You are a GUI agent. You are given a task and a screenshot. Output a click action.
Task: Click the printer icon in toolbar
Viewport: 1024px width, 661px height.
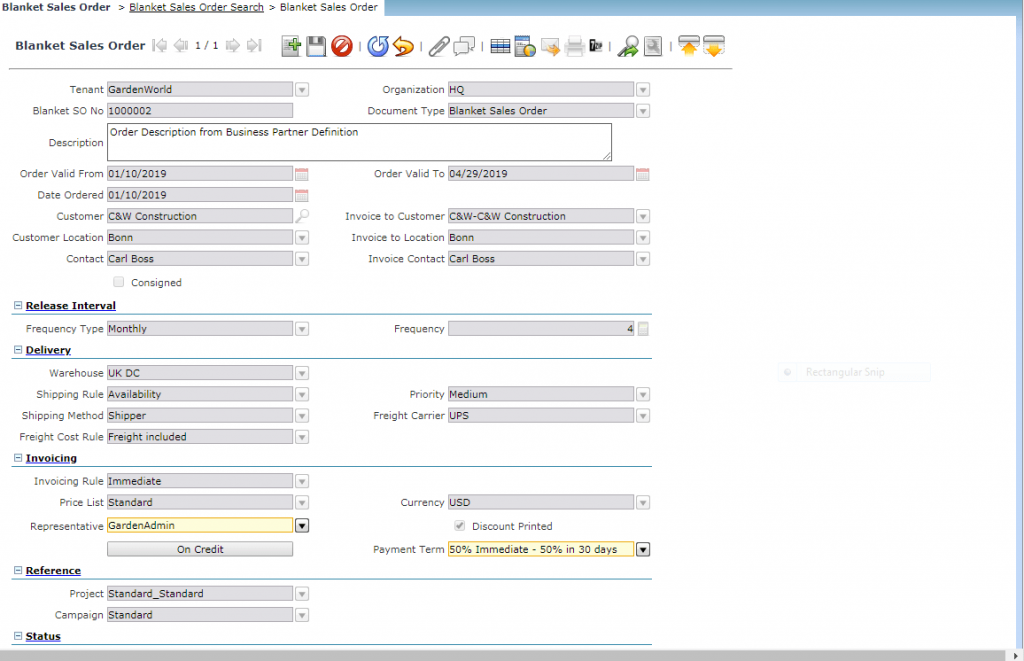pos(574,46)
